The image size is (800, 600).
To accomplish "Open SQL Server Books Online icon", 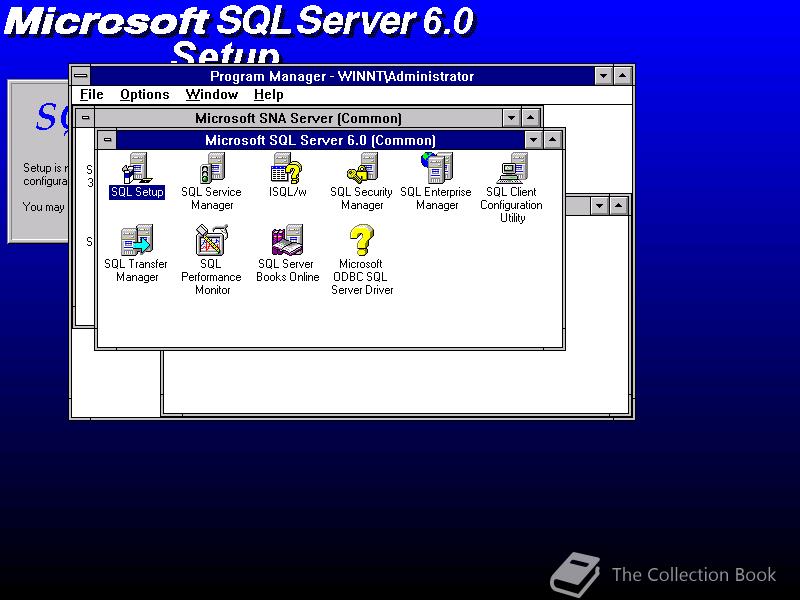I will click(x=287, y=240).
